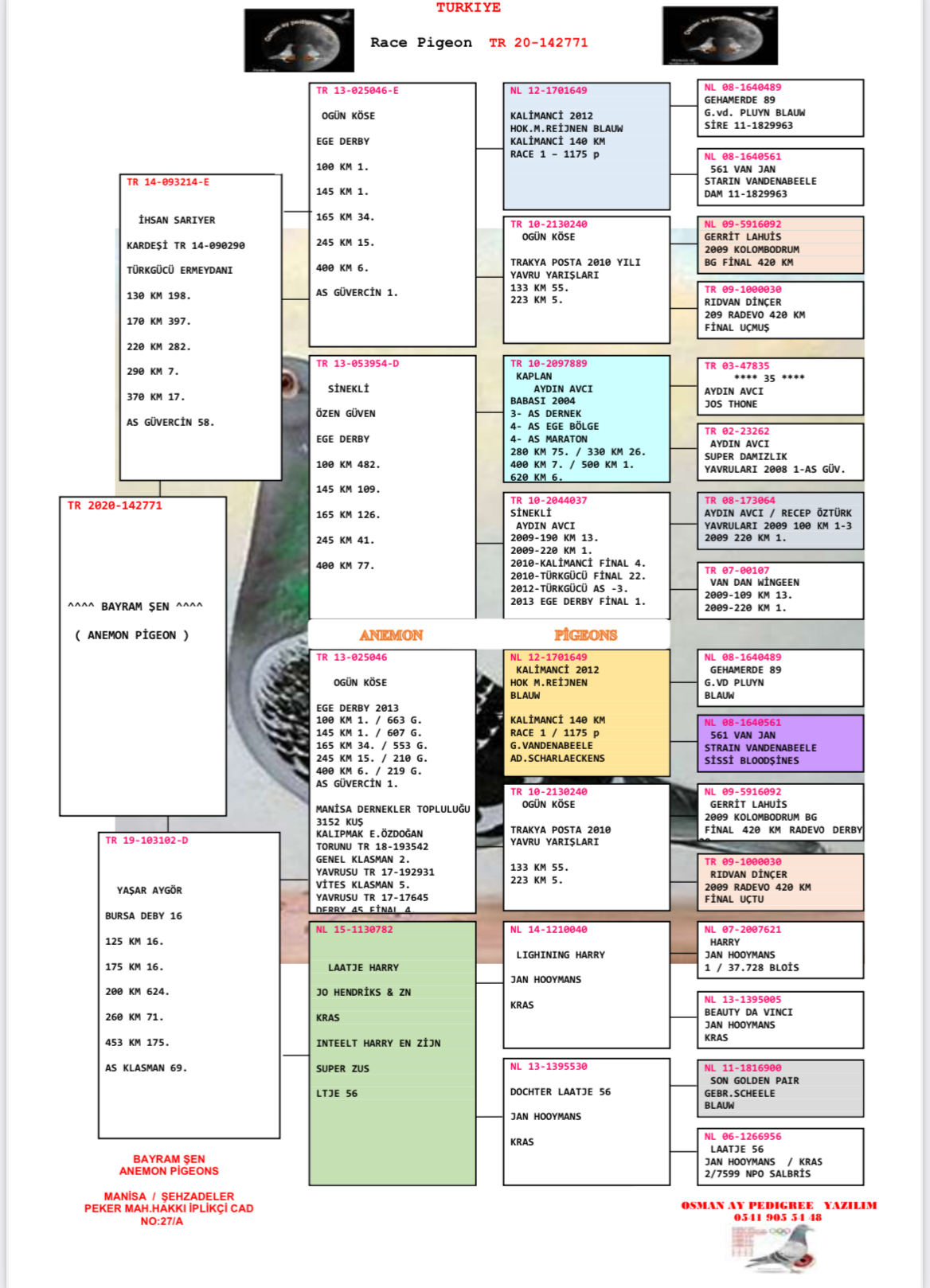Click "MANİSA DERNEKLER TOPLULUĞU" text
Image resolution: width=930 pixels, height=1288 pixels.
pos(393,809)
